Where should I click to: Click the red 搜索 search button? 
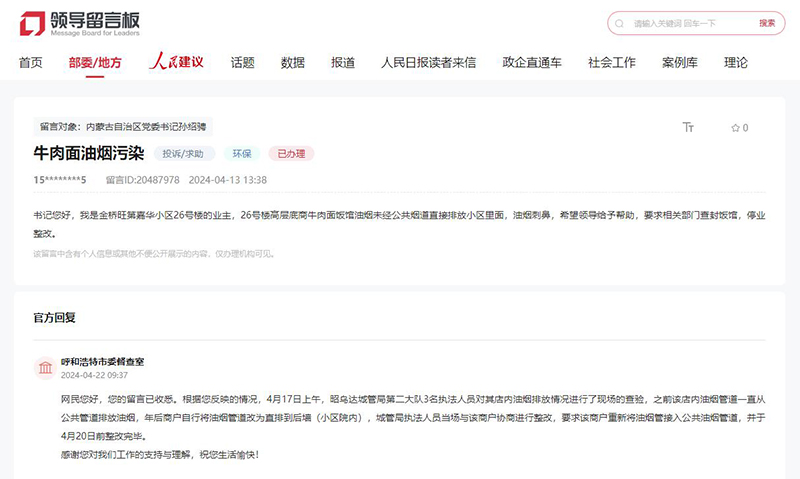(x=767, y=23)
